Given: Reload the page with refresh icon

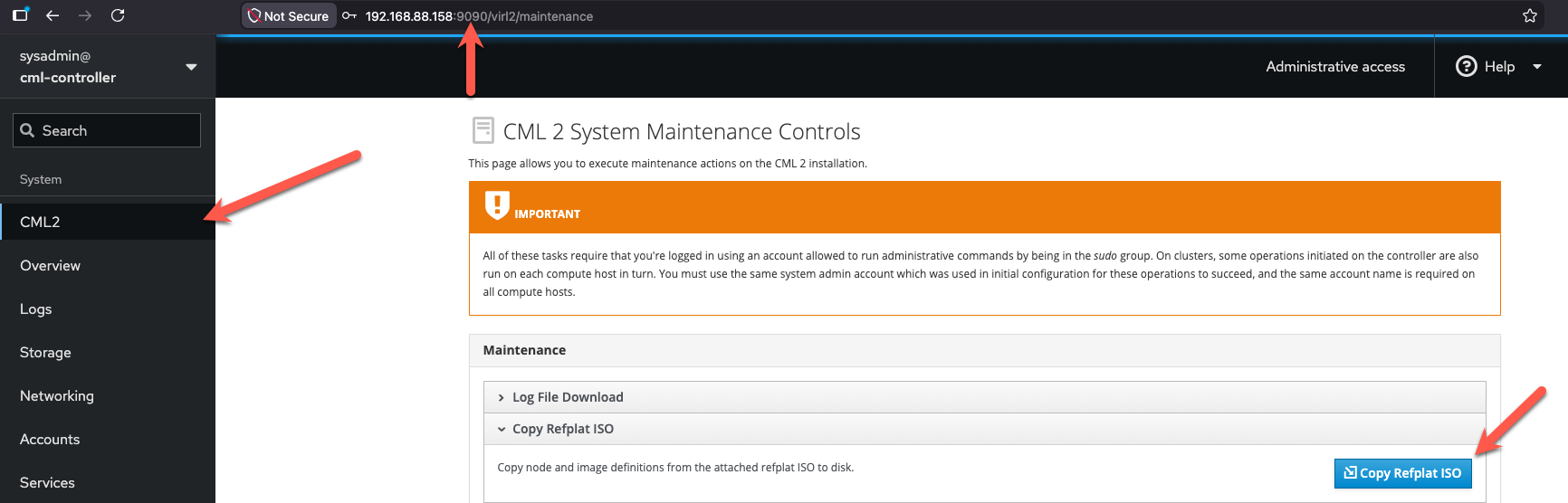Looking at the screenshot, I should pyautogui.click(x=118, y=15).
